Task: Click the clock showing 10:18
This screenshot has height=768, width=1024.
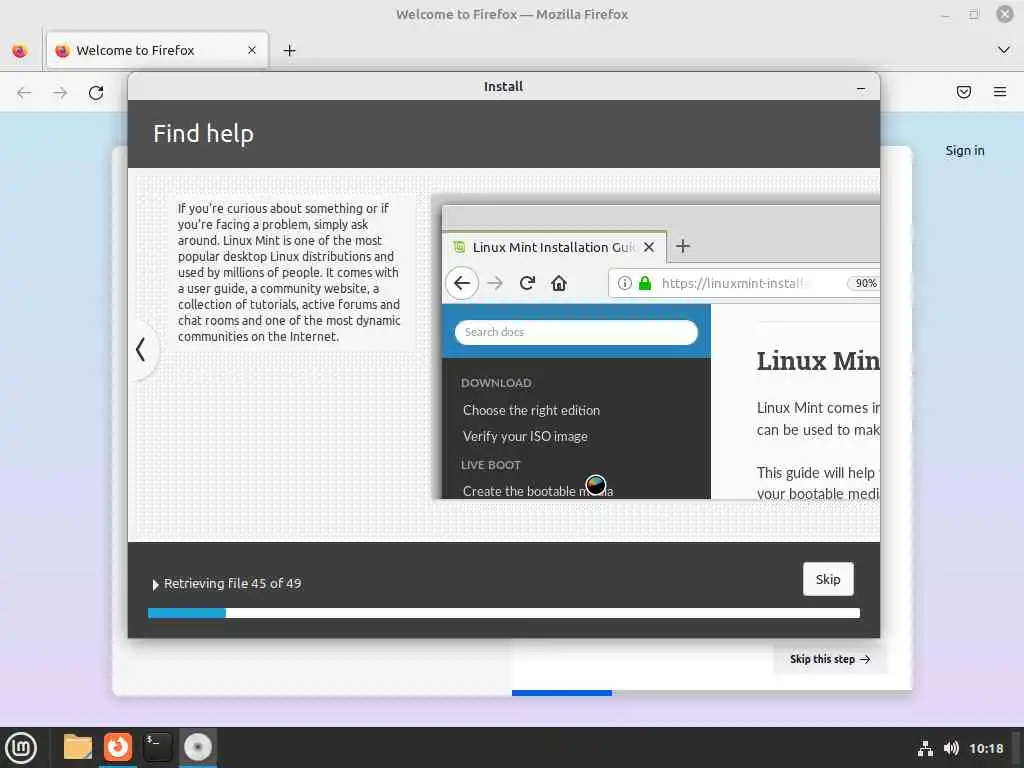Action: [x=985, y=748]
